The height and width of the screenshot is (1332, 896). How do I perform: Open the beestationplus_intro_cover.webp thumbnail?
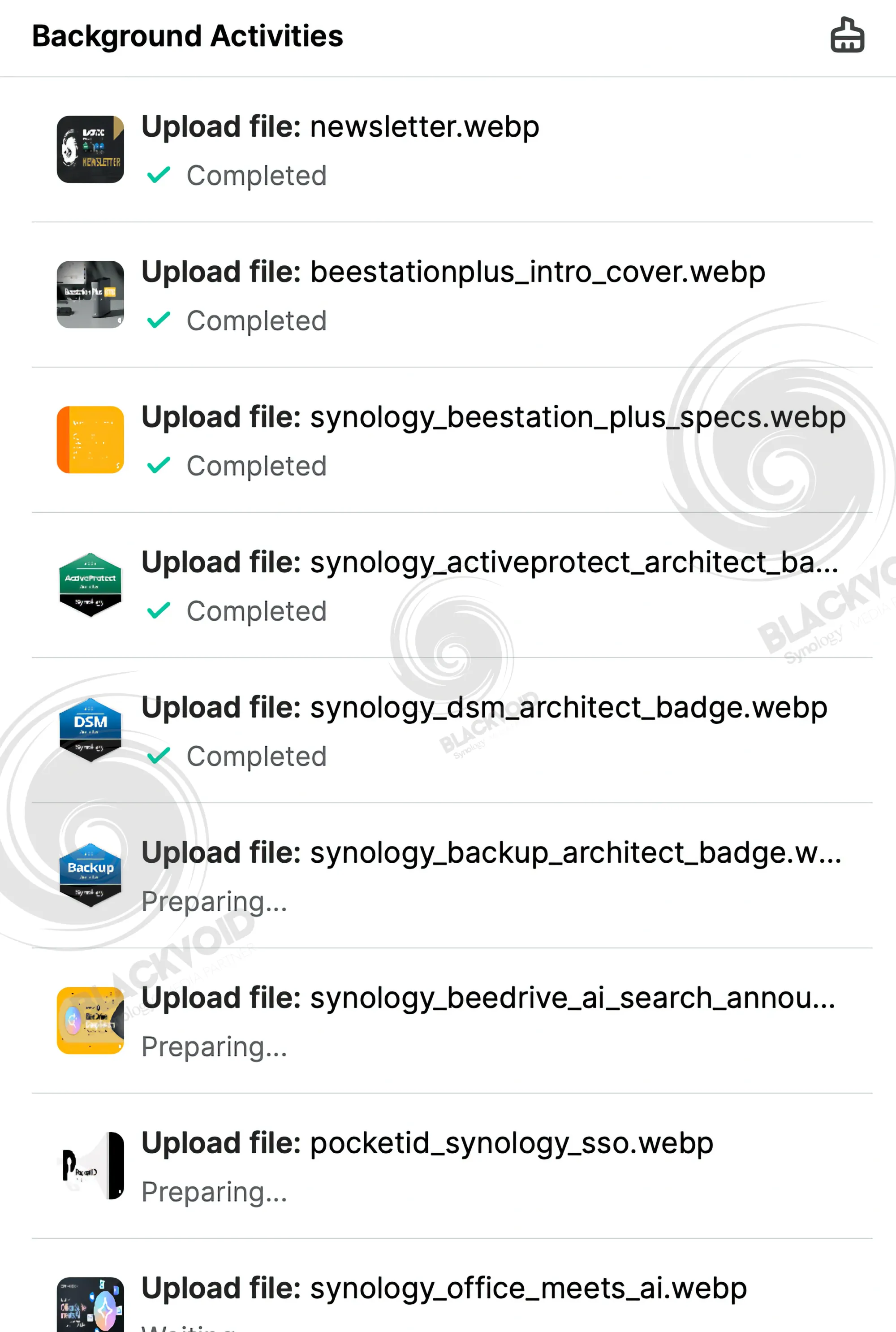tap(90, 294)
